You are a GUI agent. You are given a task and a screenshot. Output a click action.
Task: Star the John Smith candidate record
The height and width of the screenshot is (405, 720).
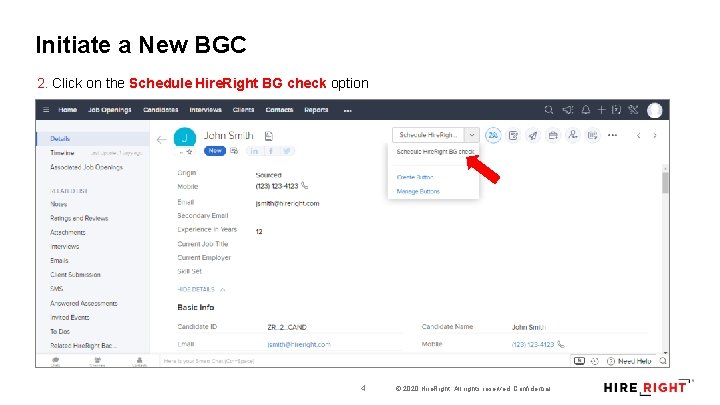(x=189, y=152)
